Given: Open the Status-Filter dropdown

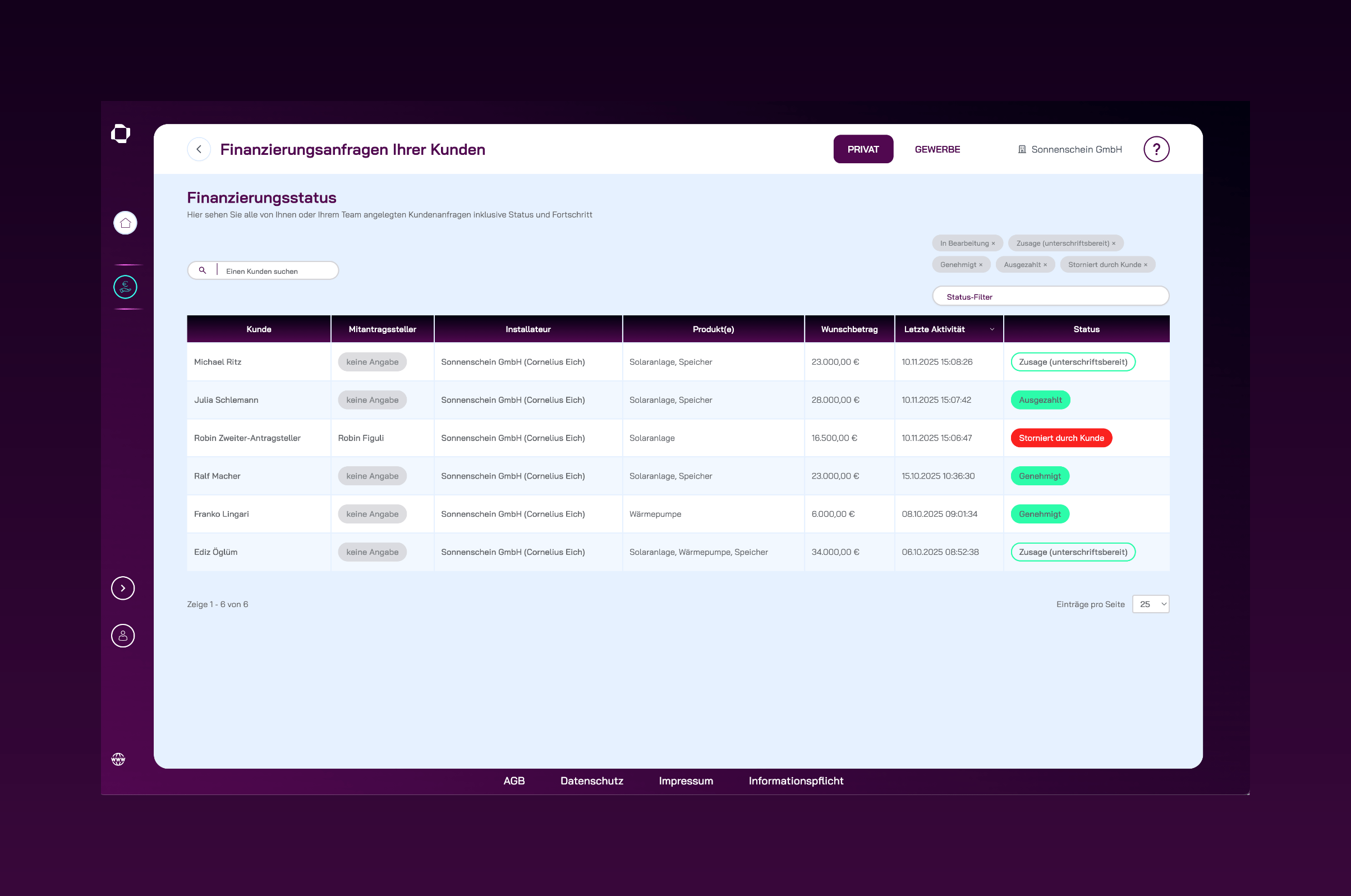Looking at the screenshot, I should pyautogui.click(x=1050, y=297).
